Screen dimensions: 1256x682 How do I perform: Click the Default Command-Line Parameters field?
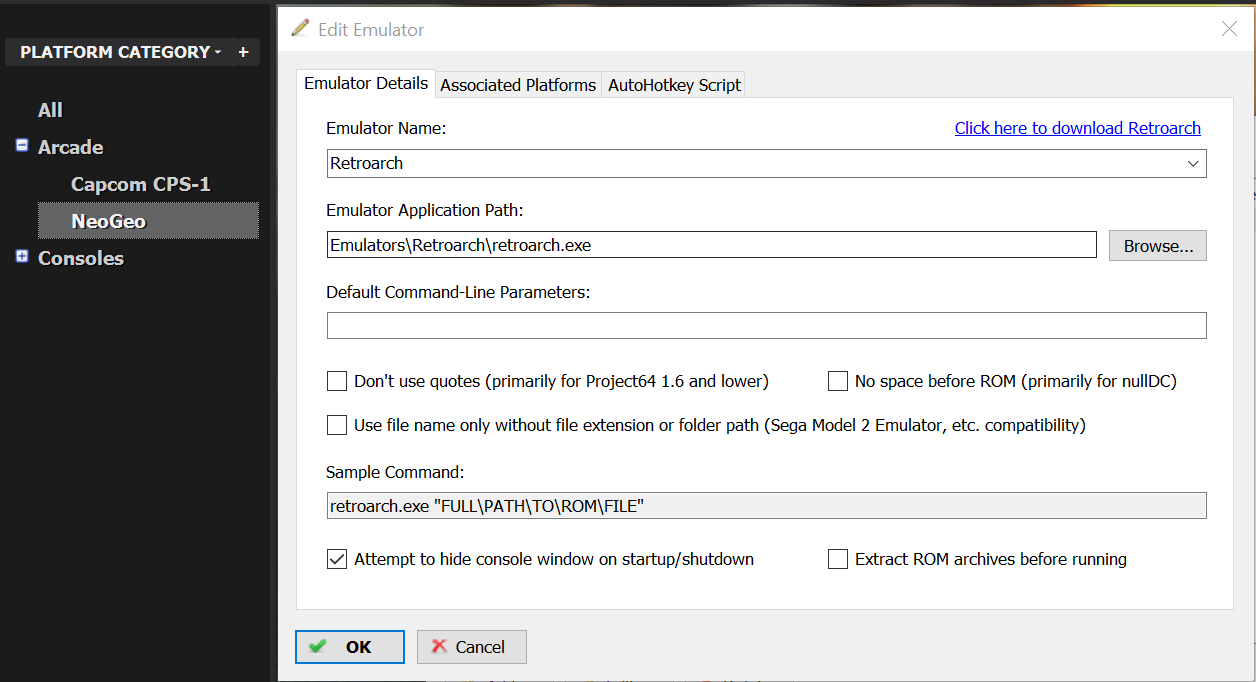pos(767,326)
